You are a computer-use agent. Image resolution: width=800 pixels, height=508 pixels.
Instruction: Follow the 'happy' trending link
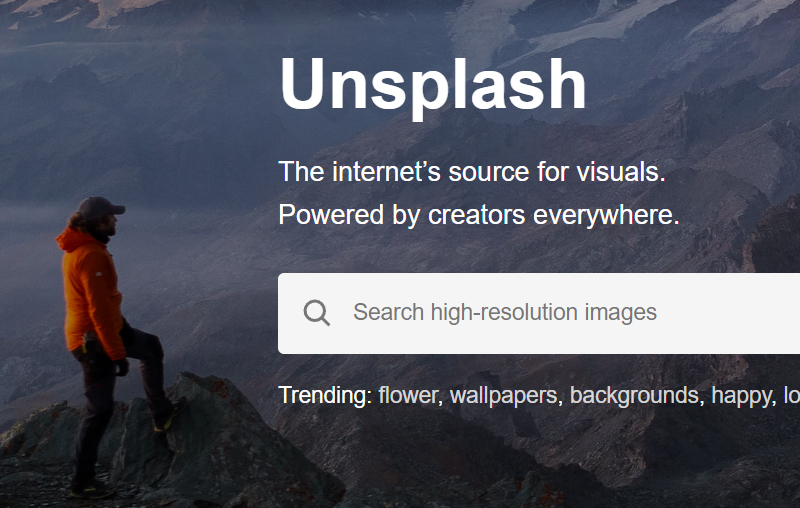pyautogui.click(x=741, y=396)
